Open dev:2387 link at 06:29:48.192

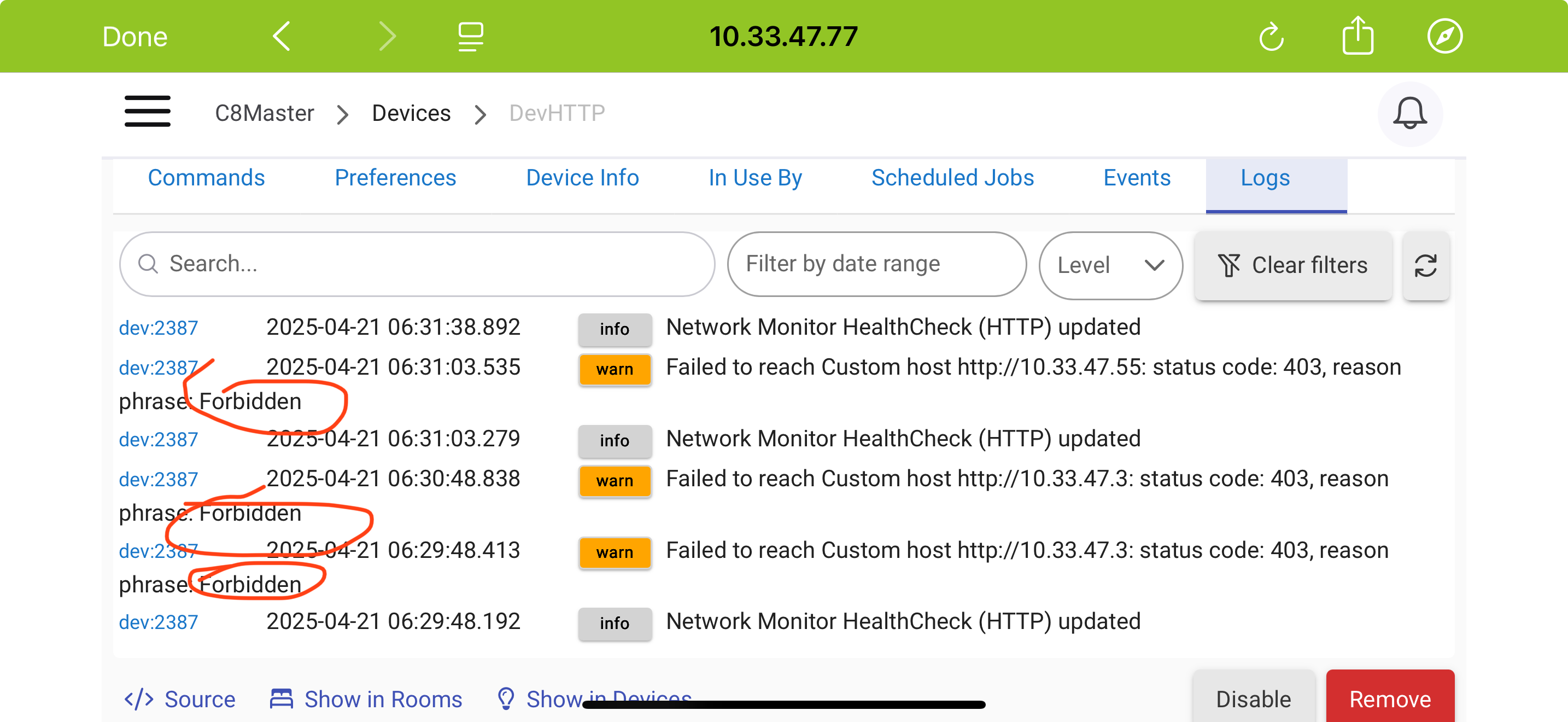tap(158, 622)
